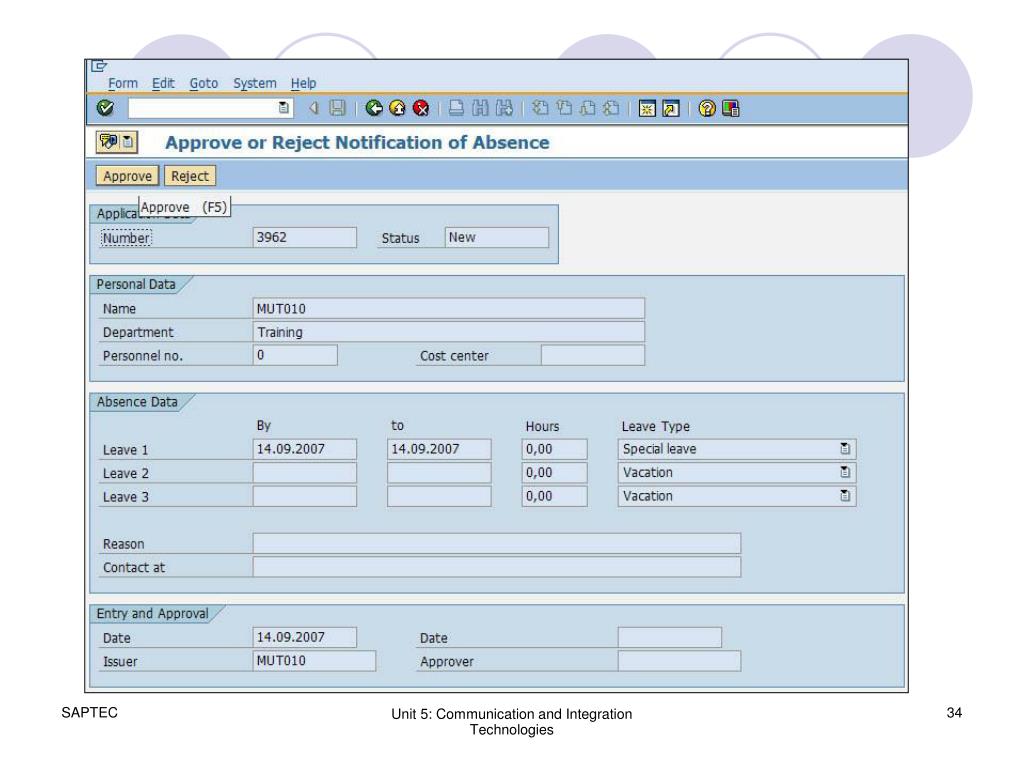The width and height of the screenshot is (1024, 768).
Task: Click the window system menu icon
Action: (99, 66)
